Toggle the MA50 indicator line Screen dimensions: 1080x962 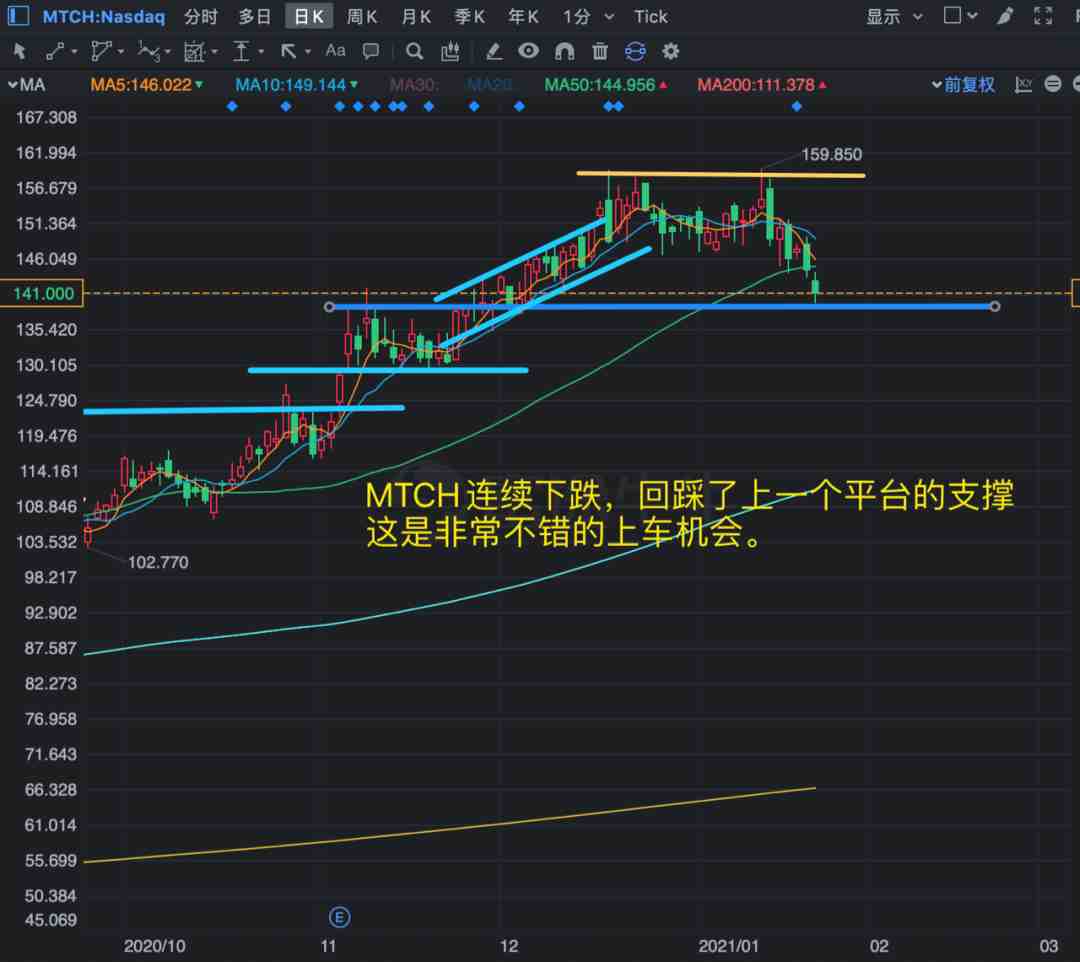pos(605,85)
